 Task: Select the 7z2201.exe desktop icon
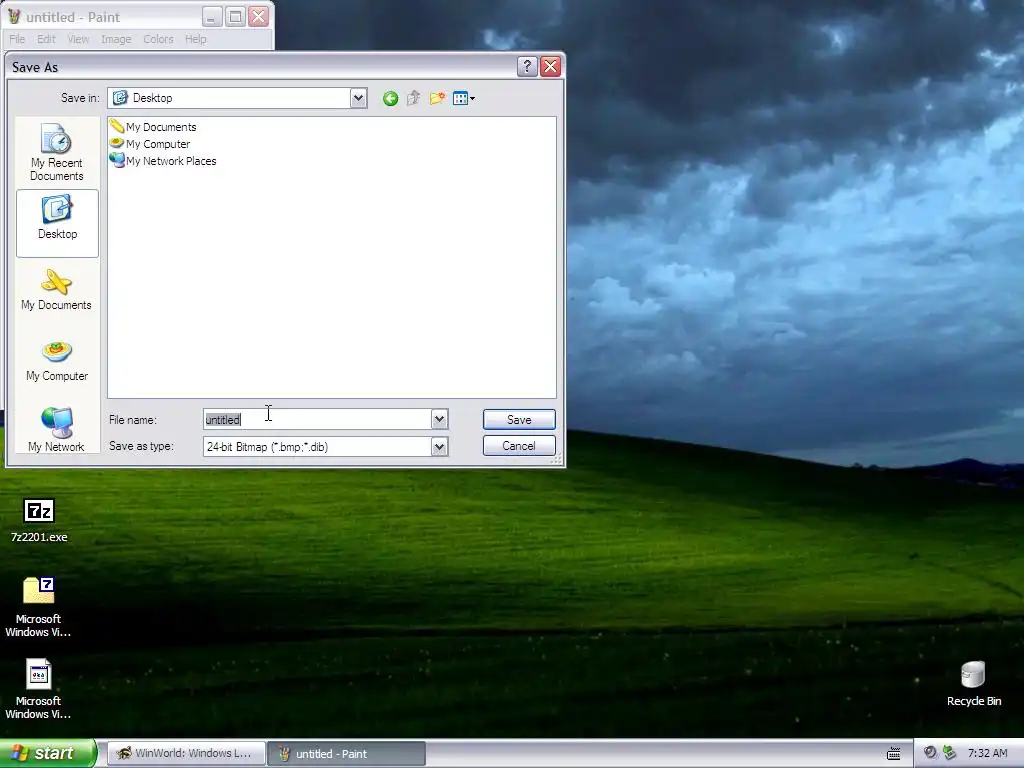(x=39, y=520)
